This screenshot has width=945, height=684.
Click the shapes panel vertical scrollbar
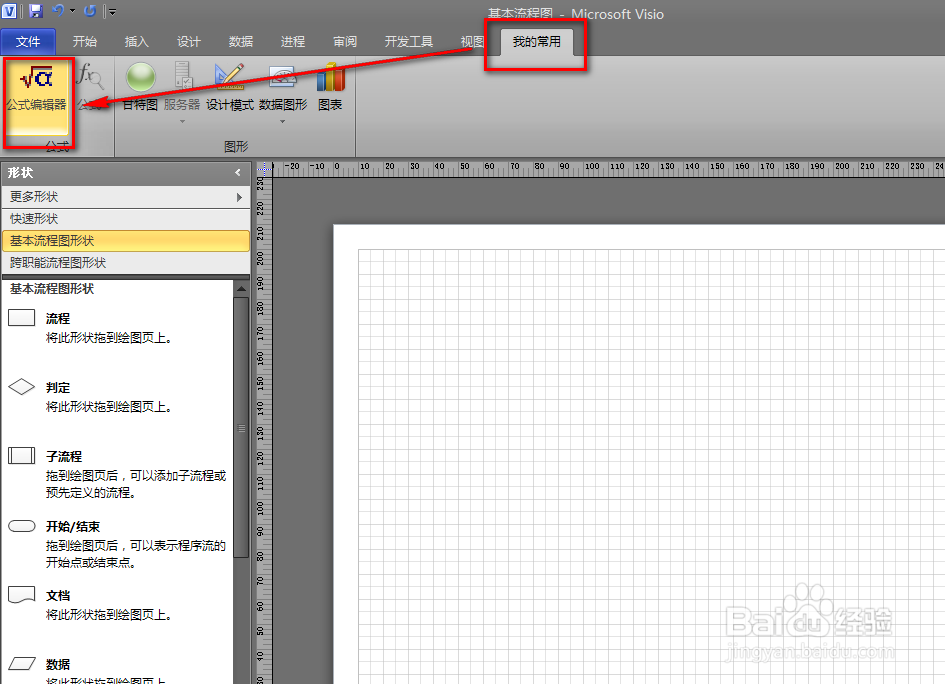(241, 427)
